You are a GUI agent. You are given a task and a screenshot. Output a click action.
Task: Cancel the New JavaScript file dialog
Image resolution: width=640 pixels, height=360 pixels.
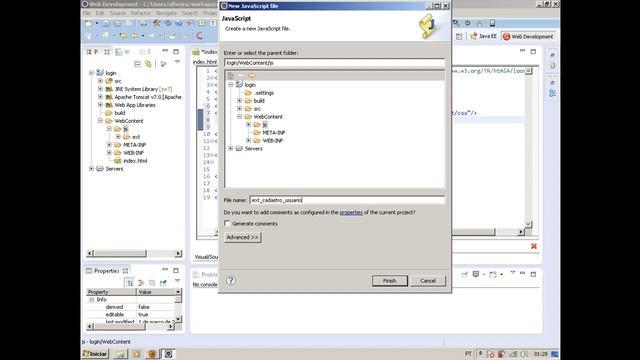click(428, 281)
